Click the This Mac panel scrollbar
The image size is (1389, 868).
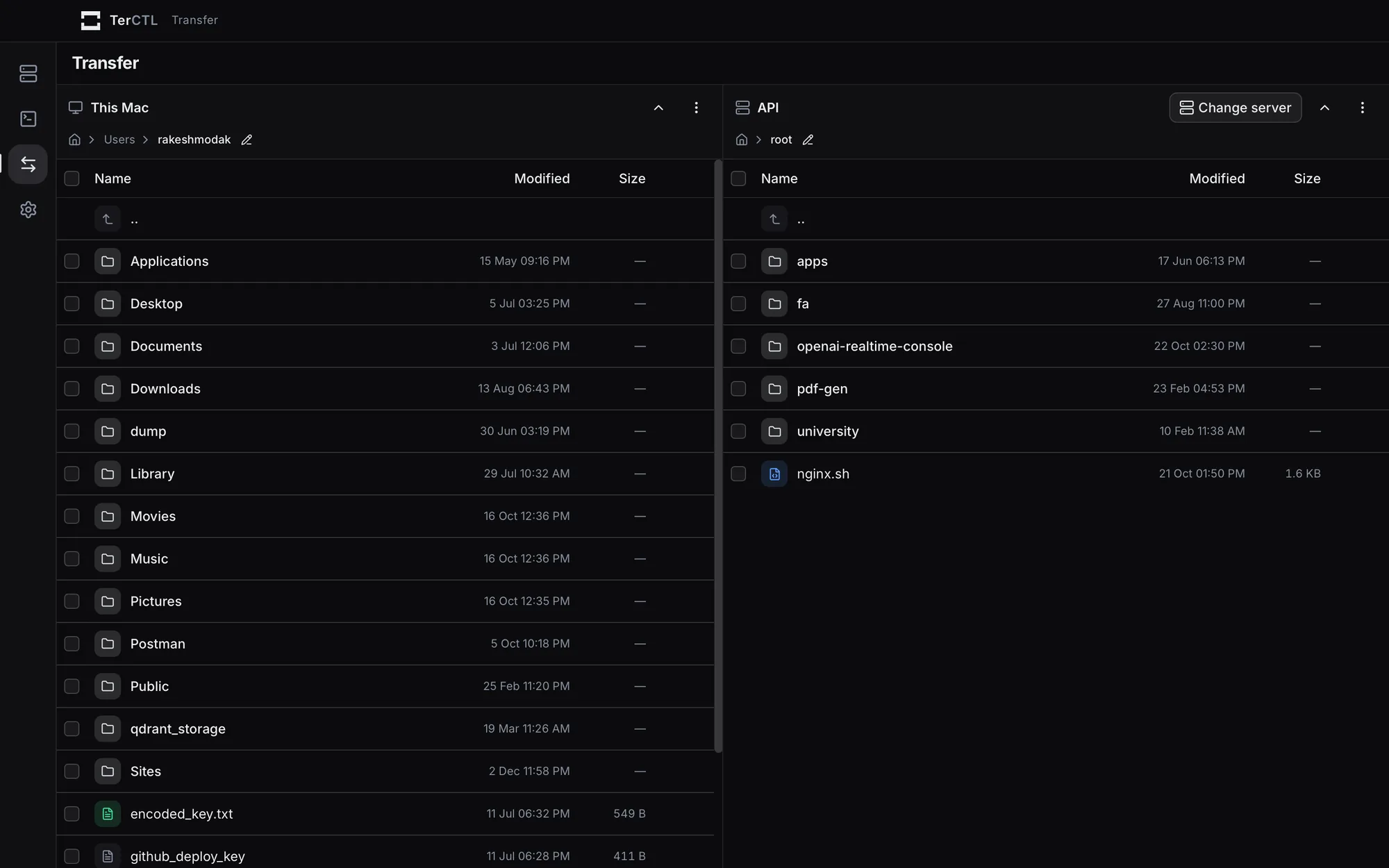point(718,456)
